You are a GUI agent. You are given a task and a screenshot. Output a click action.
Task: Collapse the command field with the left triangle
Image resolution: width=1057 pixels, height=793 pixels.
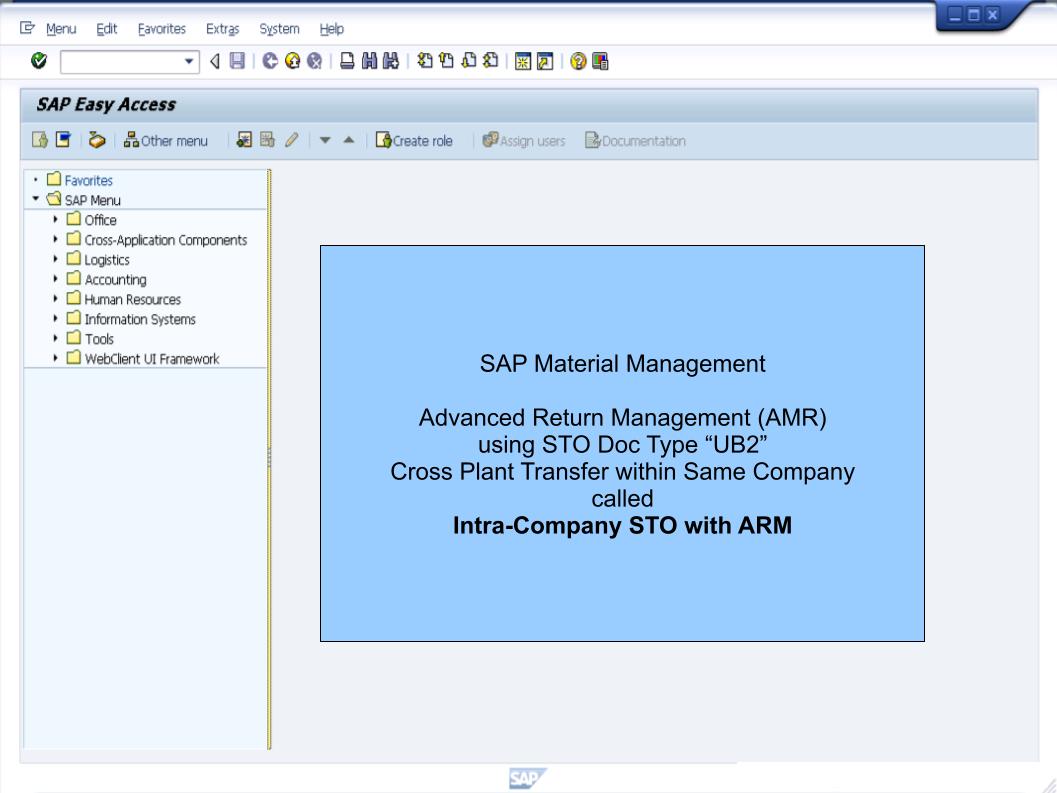pos(215,61)
